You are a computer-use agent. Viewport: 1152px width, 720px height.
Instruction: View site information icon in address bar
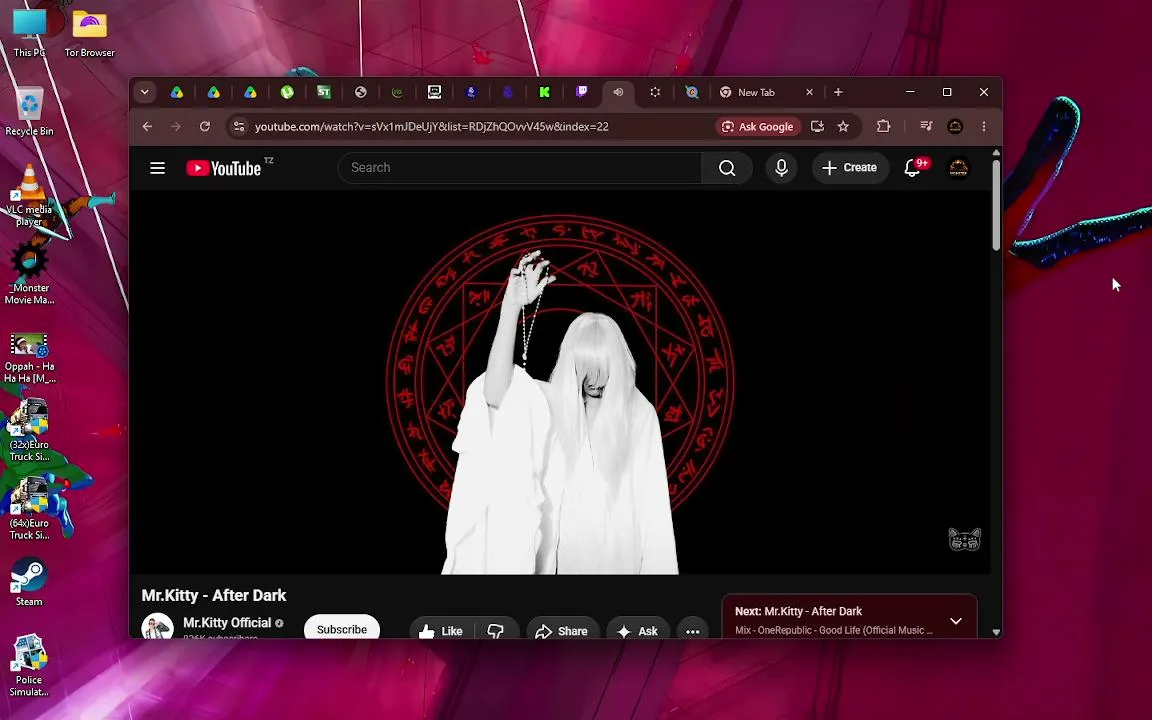coord(239,126)
